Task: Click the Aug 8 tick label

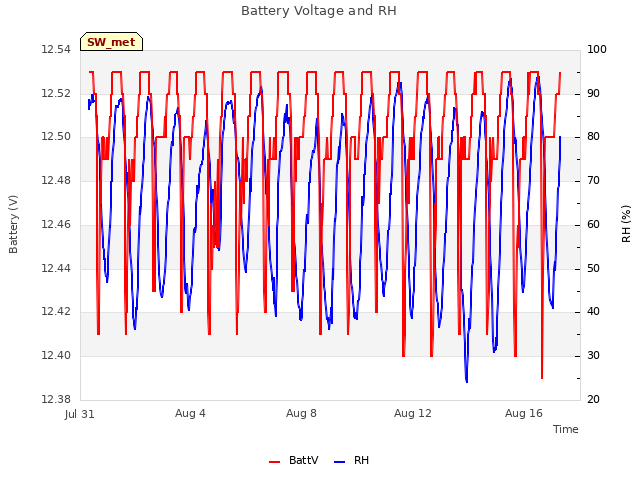Action: 301,413
